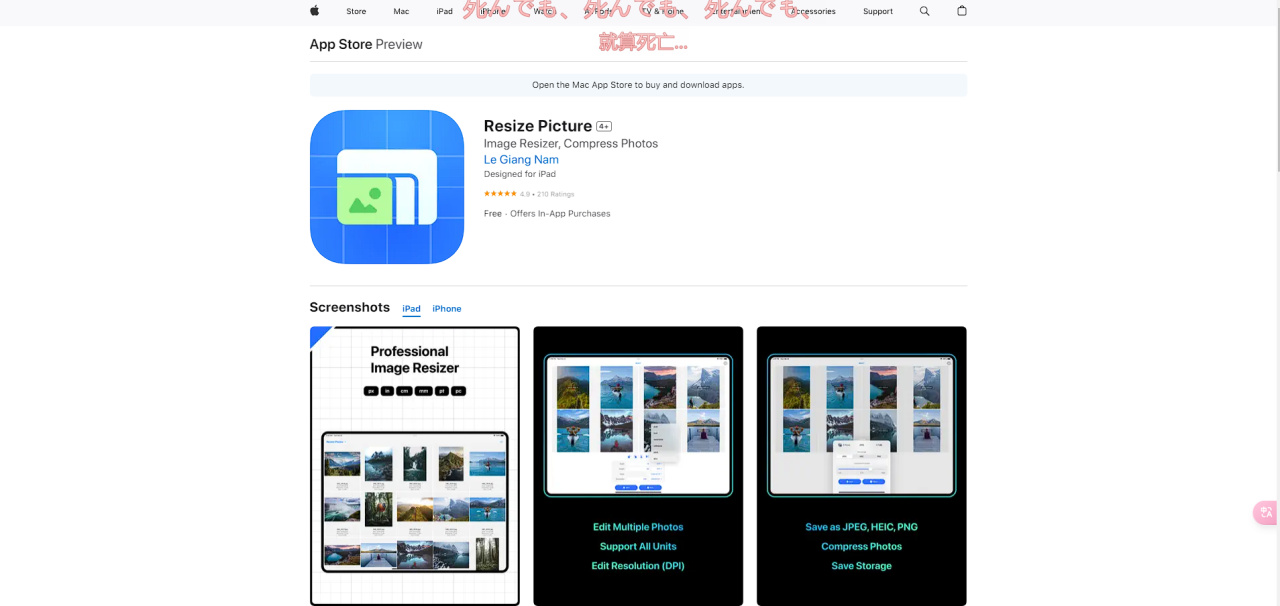1280x606 pixels.
Task: Click the Free · Offers In-App Purchases text
Action: (x=547, y=214)
